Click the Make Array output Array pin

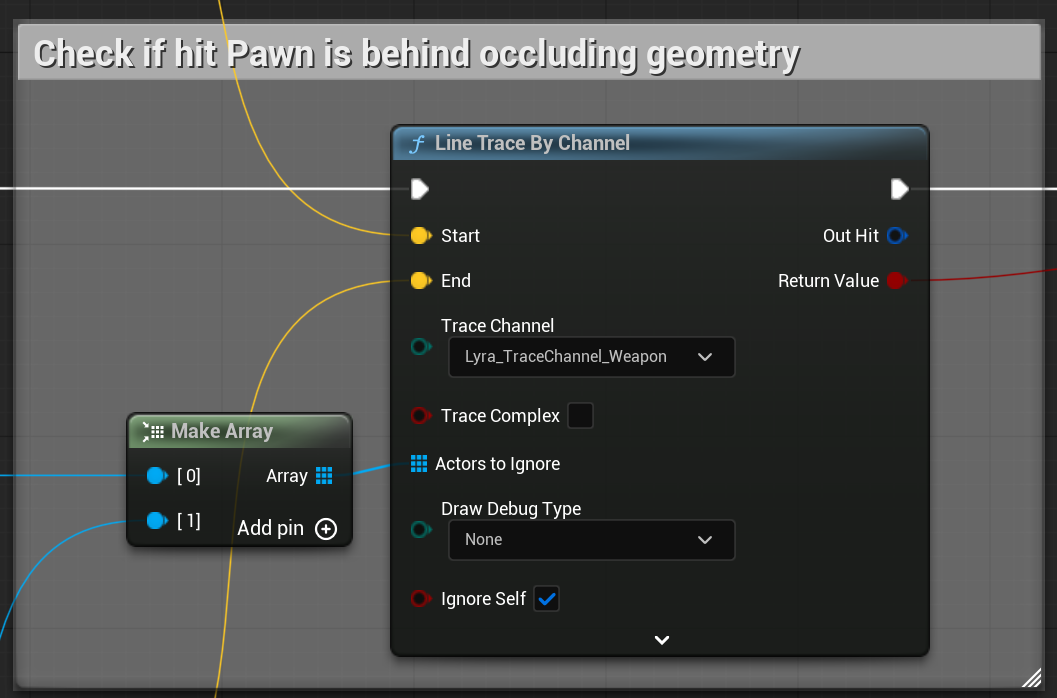[324, 475]
